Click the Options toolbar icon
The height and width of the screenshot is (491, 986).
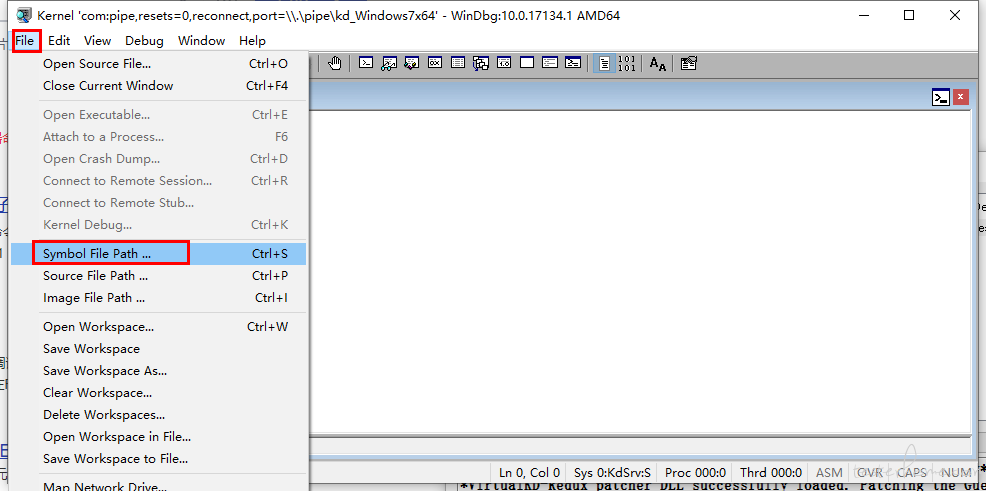coord(689,63)
